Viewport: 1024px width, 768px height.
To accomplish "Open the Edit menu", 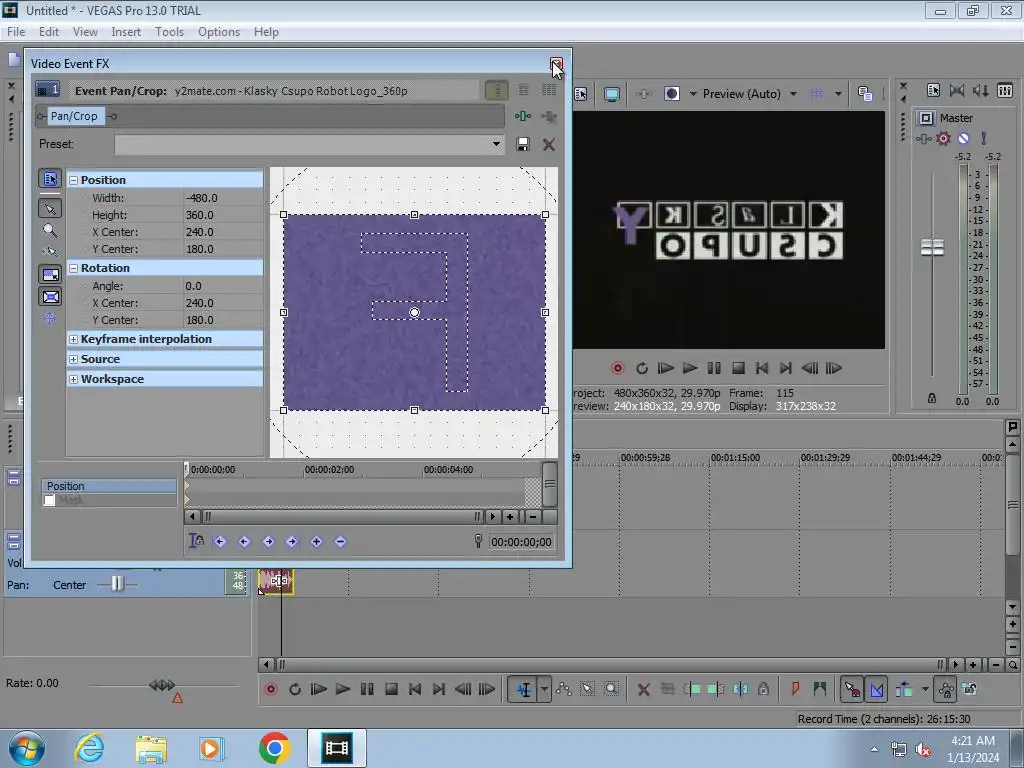I will coord(48,32).
